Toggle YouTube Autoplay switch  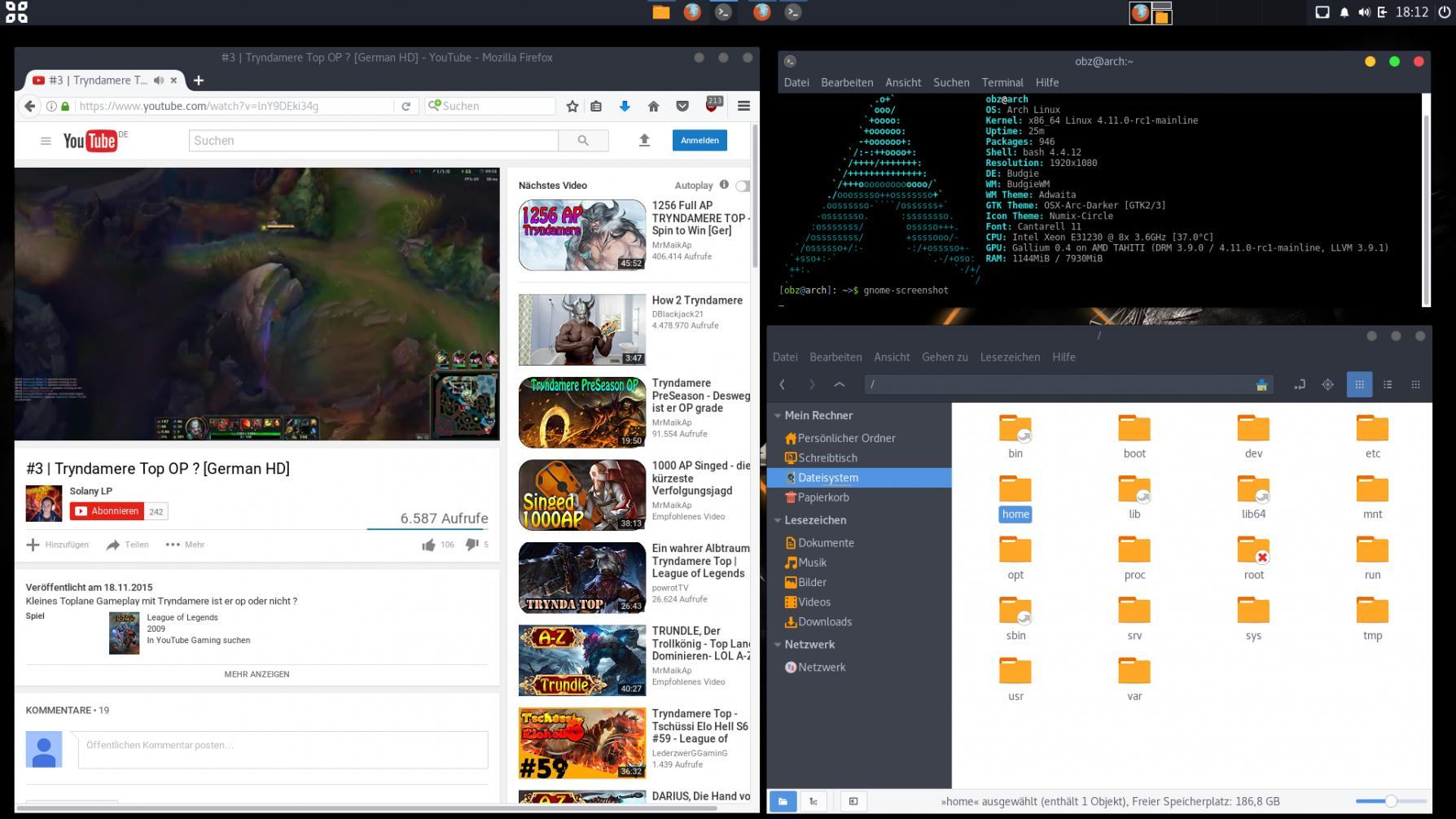[743, 186]
